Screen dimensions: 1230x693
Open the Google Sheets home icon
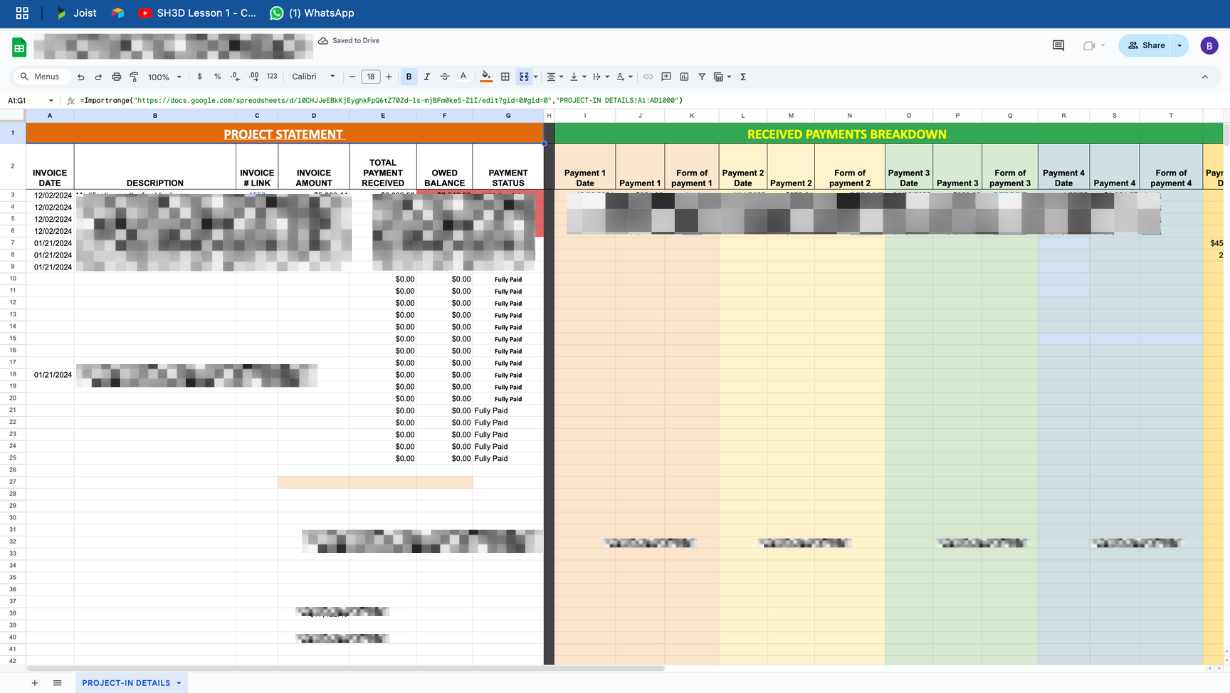(18, 47)
